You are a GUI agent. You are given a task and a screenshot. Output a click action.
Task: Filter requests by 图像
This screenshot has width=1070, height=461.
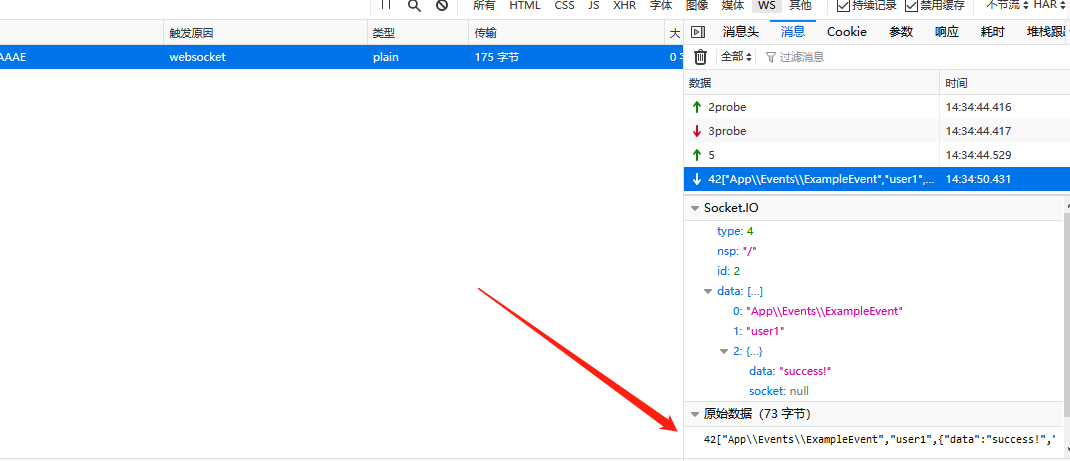pos(697,5)
